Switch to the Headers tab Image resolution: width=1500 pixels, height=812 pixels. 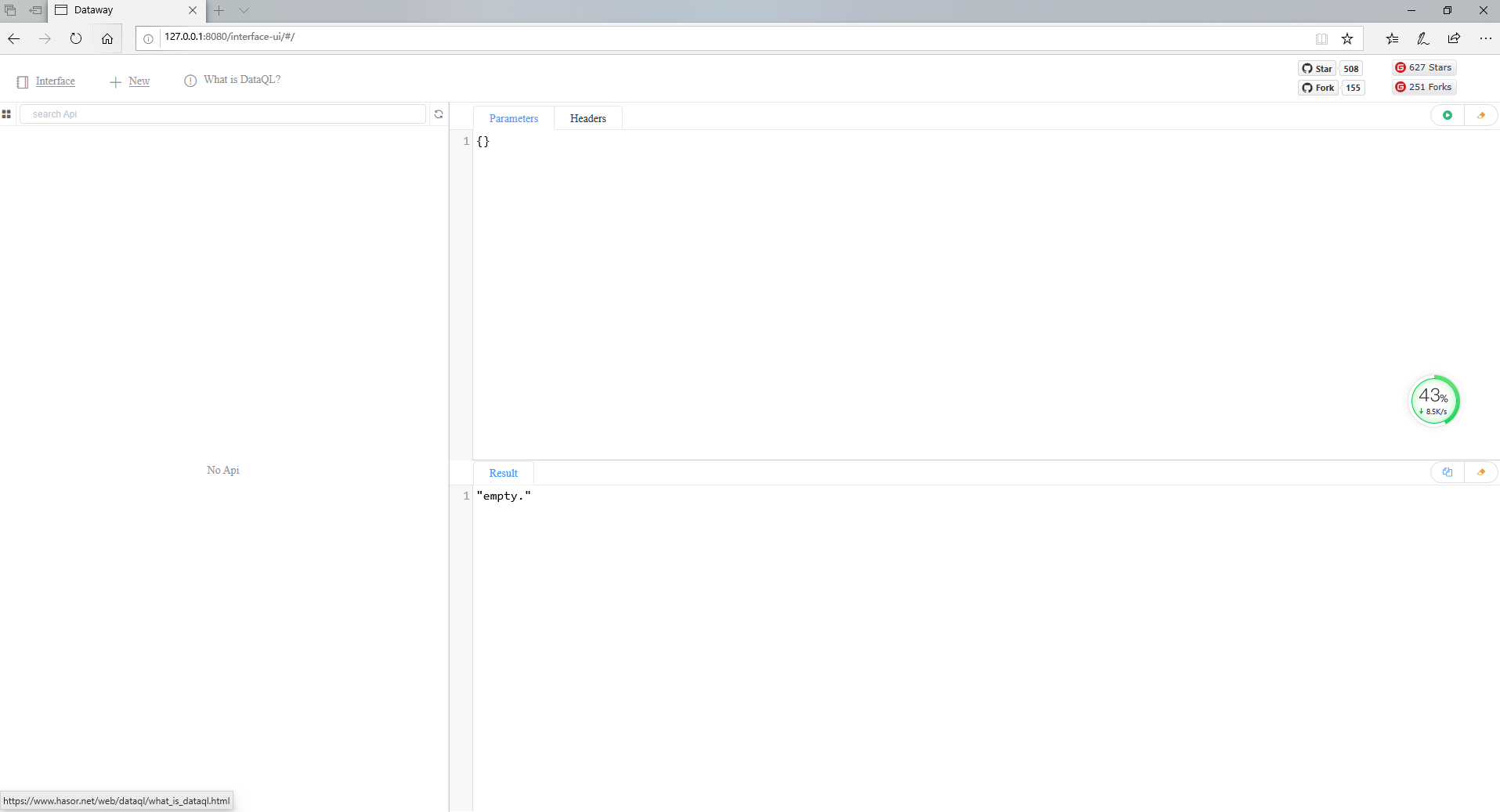(588, 119)
